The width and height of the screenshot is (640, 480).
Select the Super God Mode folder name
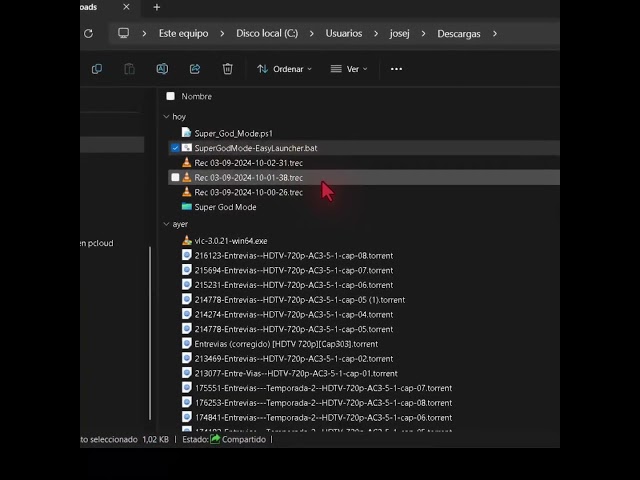(225, 207)
